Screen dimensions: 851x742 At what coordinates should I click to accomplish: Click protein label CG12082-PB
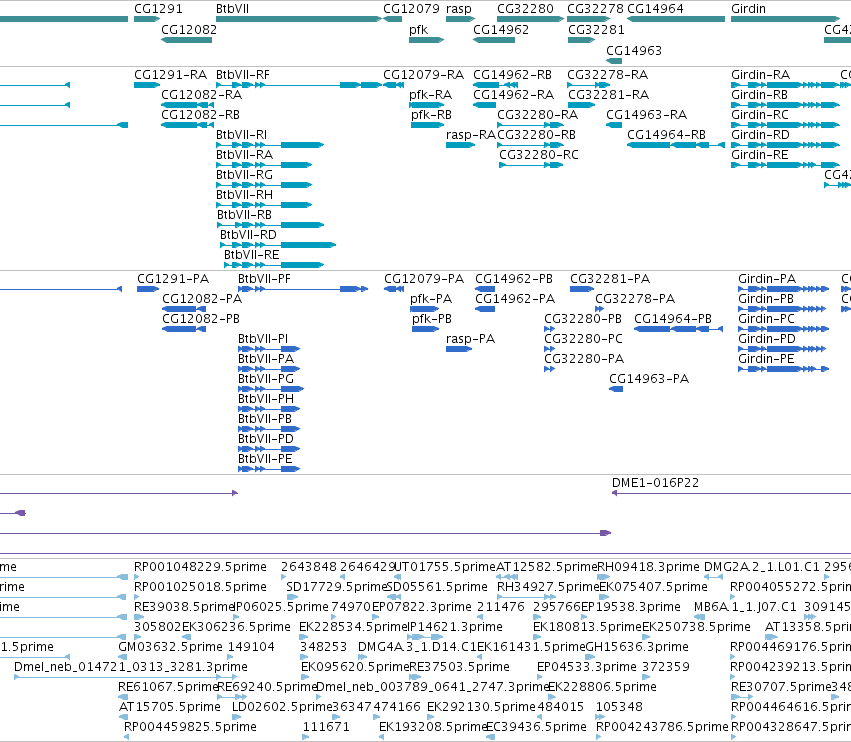[x=201, y=319]
